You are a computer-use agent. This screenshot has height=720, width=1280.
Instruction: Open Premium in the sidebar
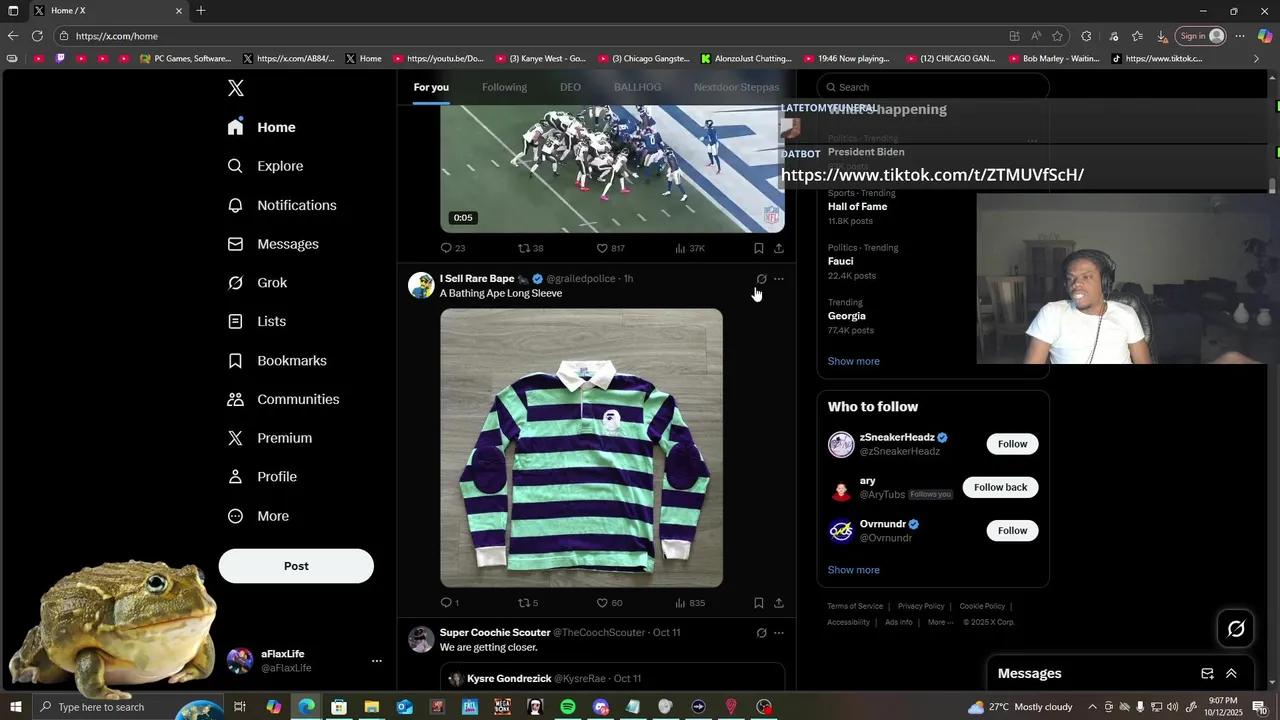pyautogui.click(x=270, y=438)
